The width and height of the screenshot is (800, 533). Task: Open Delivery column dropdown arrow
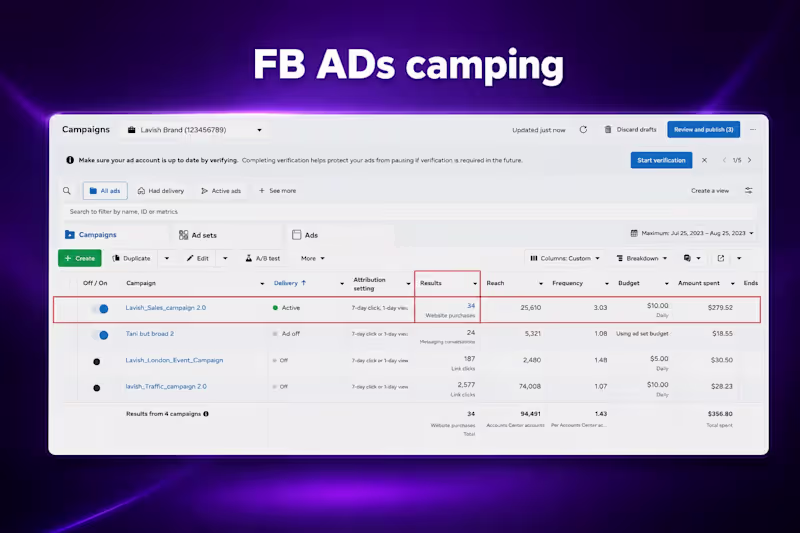[x=342, y=284]
